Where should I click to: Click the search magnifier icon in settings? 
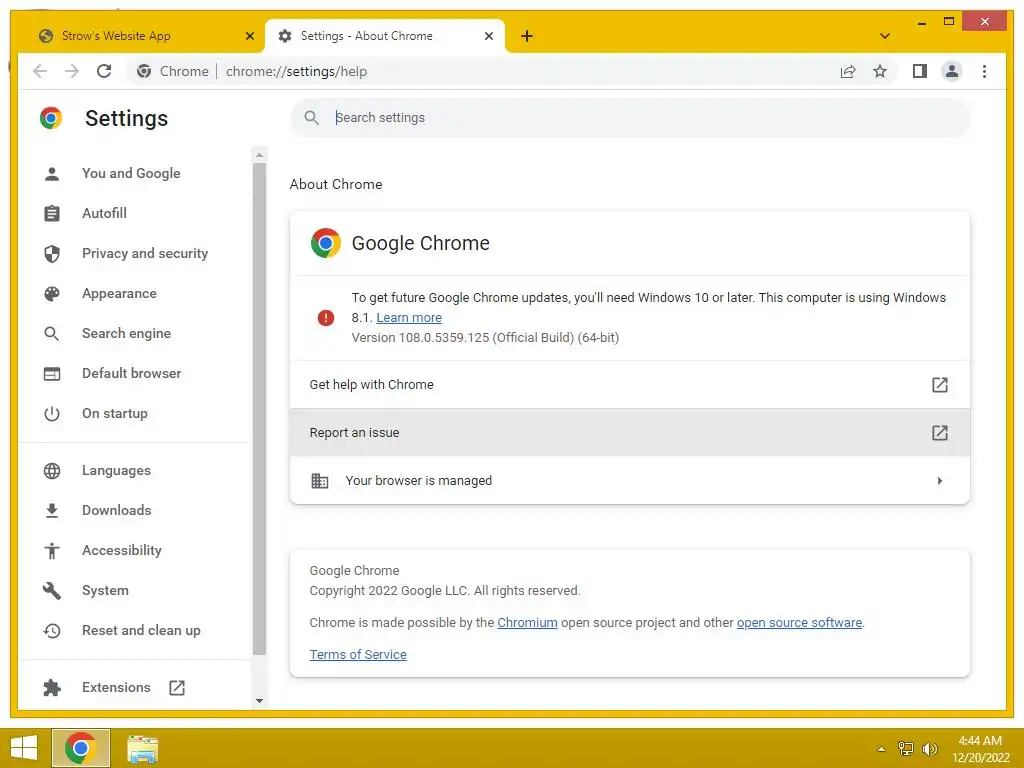tap(312, 118)
